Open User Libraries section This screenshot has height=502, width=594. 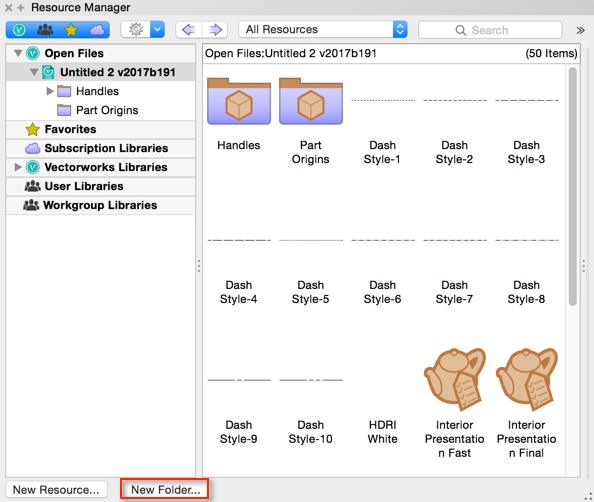(84, 186)
